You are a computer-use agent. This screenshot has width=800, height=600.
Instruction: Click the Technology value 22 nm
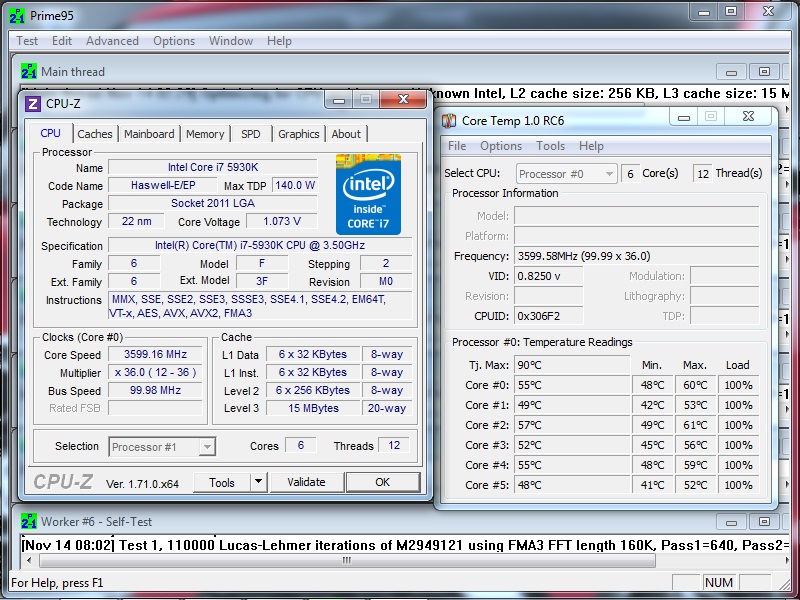136,221
